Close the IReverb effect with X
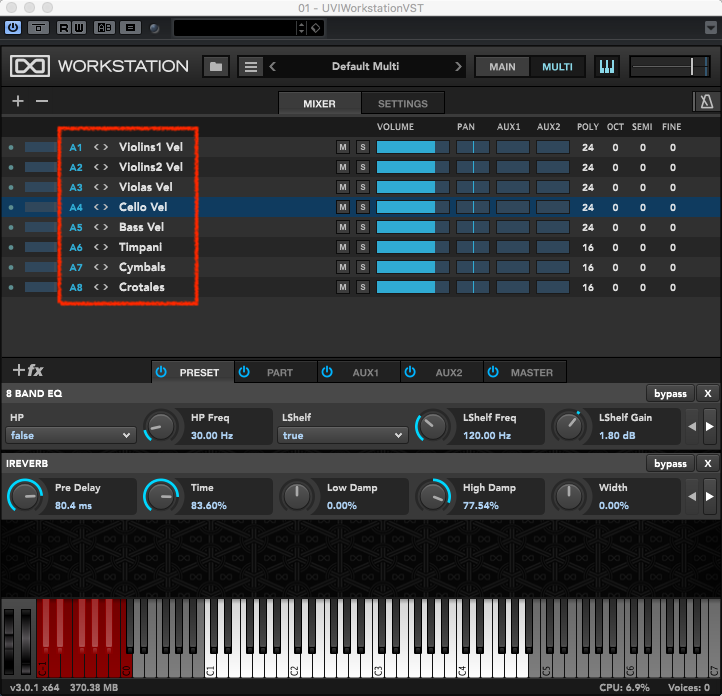Screen dimensions: 722x696 708,464
